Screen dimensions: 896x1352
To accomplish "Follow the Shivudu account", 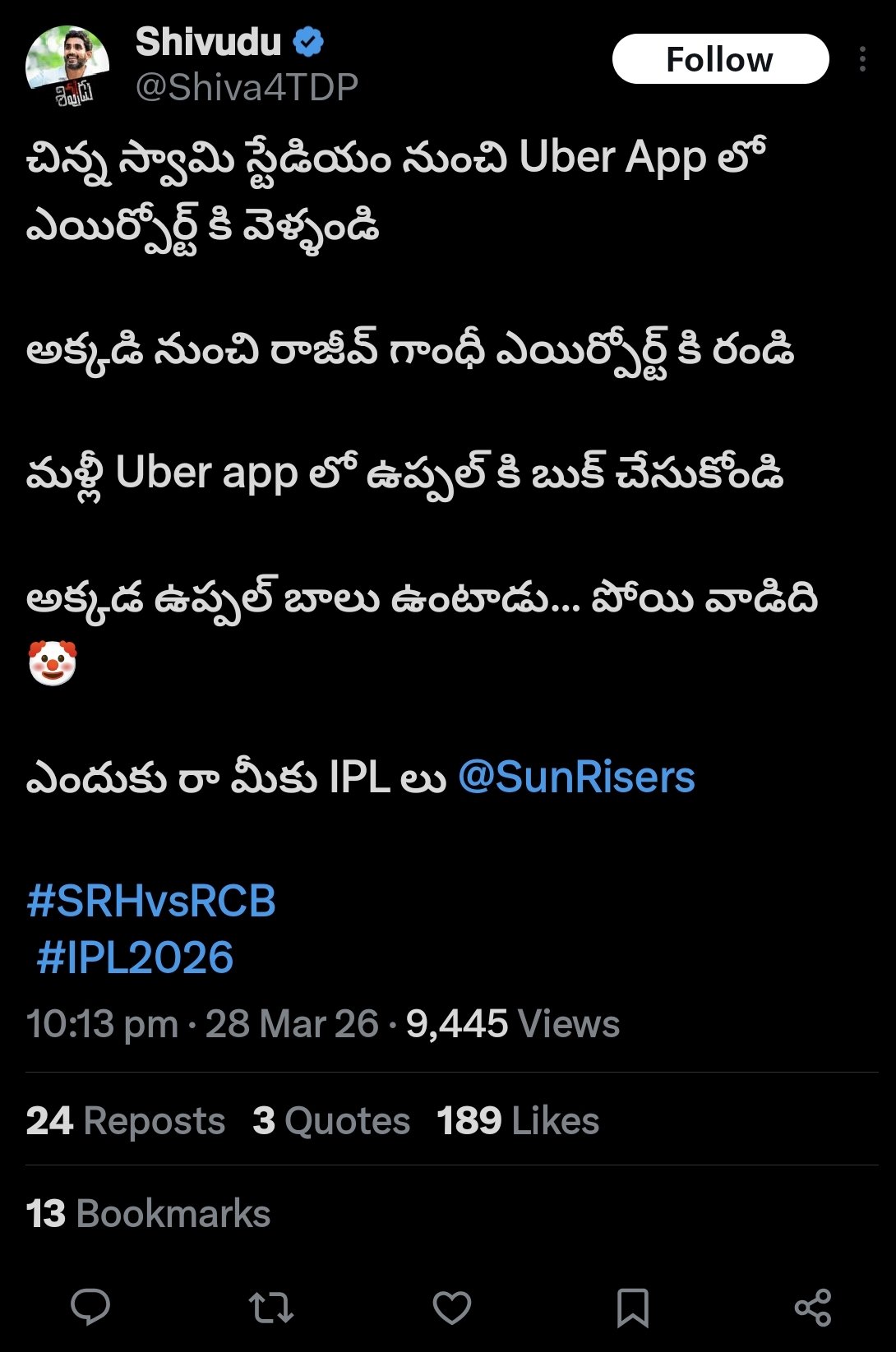I will point(720,59).
